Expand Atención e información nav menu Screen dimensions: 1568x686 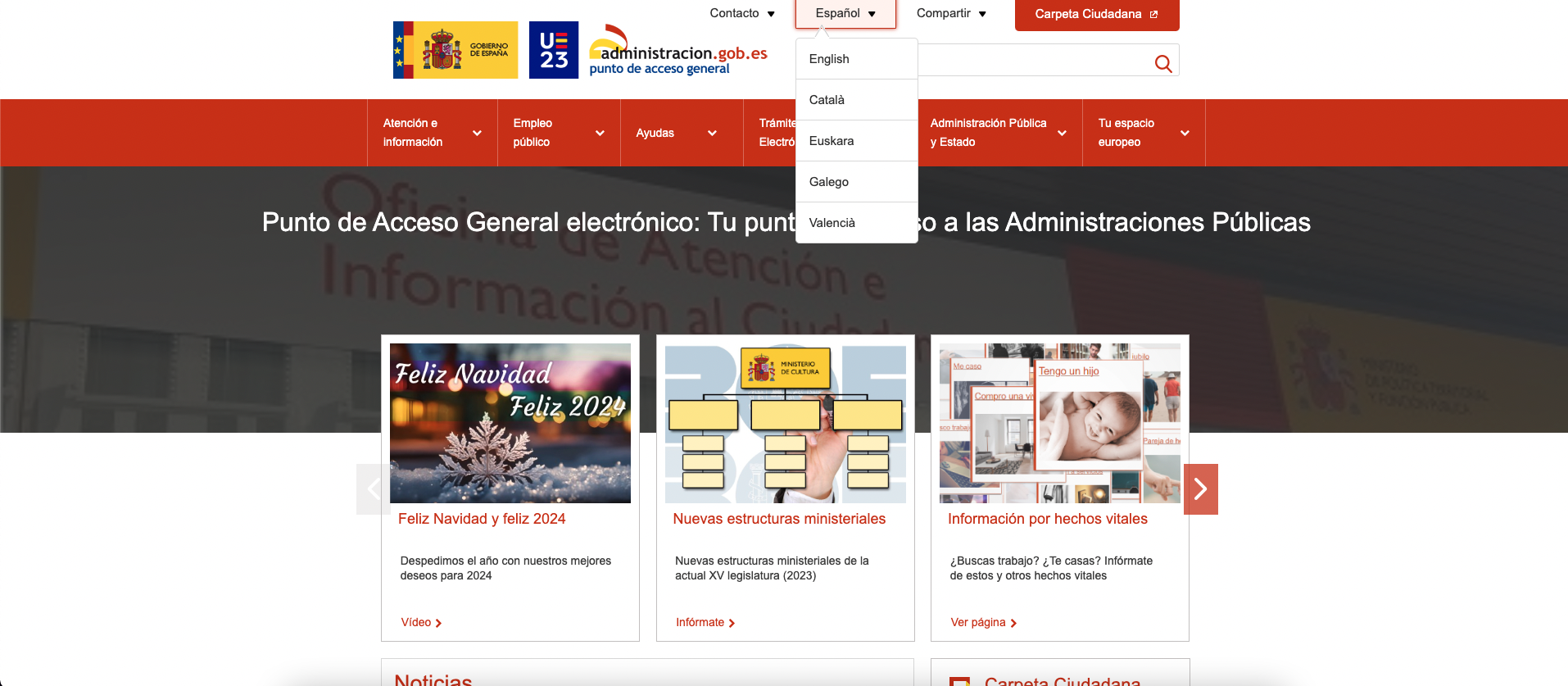432,133
